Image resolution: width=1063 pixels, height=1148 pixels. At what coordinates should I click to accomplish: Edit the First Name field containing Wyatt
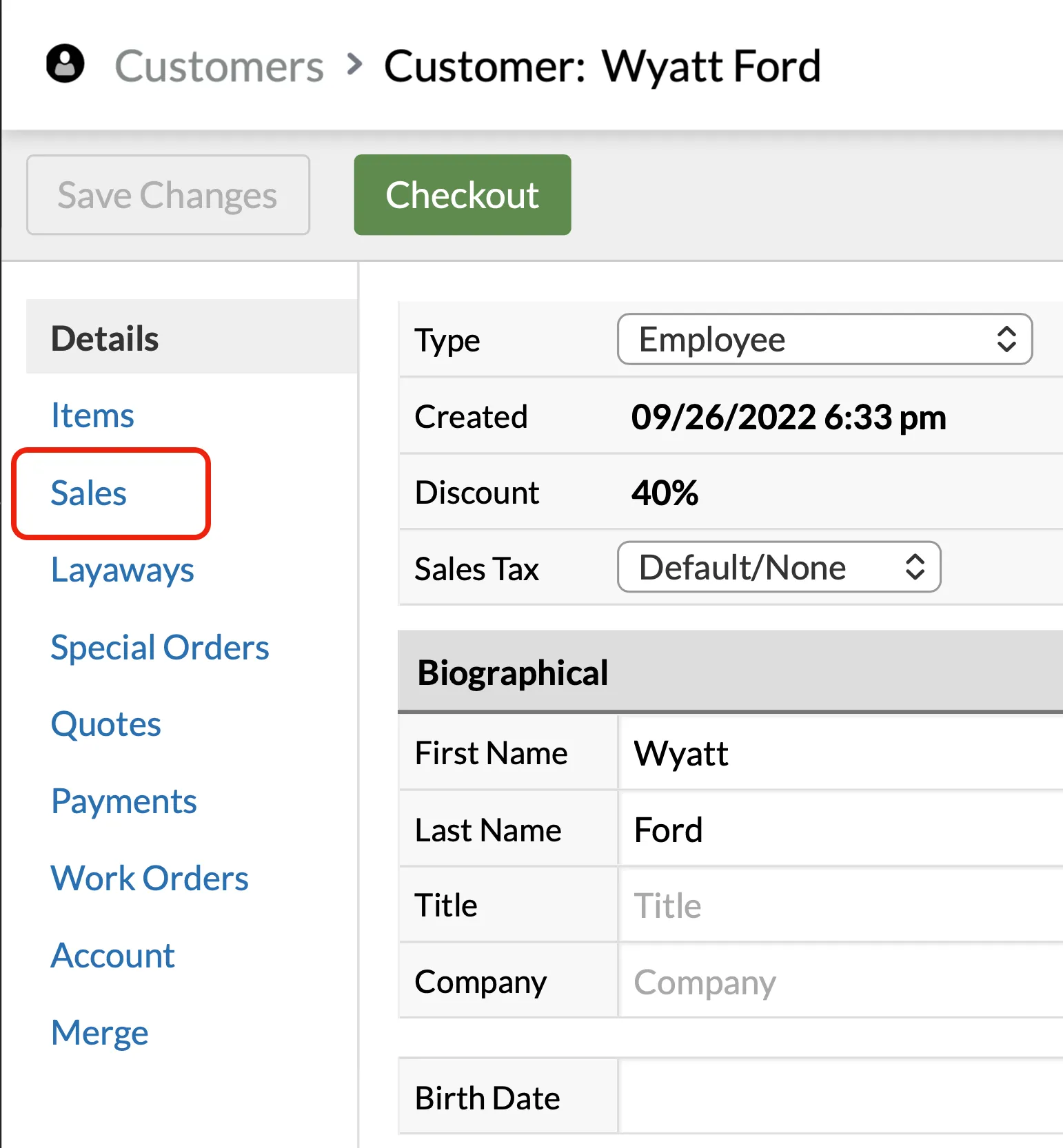tap(841, 752)
